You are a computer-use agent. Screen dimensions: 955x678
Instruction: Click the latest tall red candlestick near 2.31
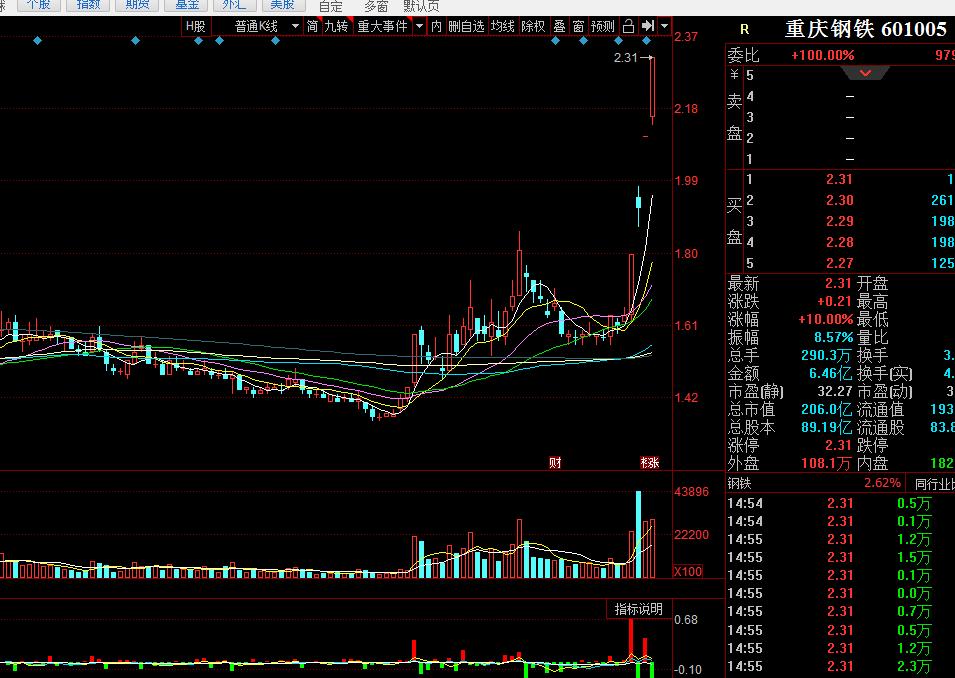tap(652, 90)
